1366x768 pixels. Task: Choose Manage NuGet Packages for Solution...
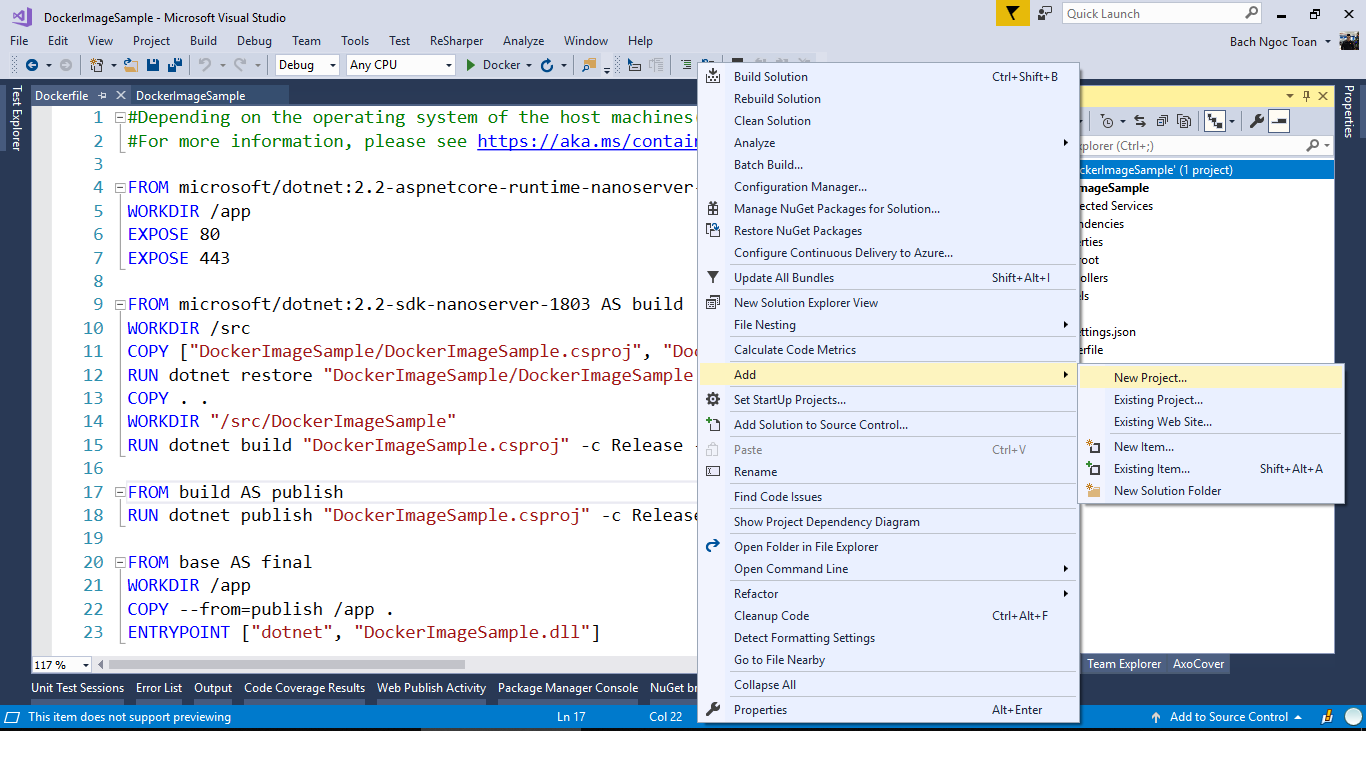coord(836,209)
